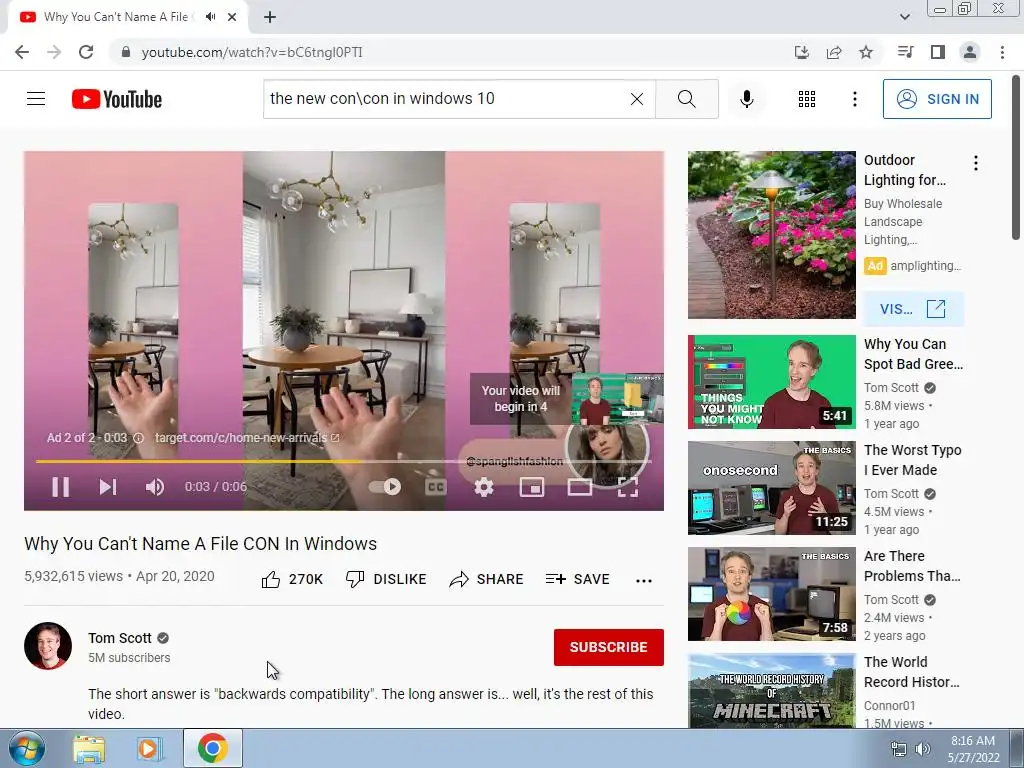Image resolution: width=1024 pixels, height=768 pixels.
Task: Switch to theater mode
Action: click(x=580, y=487)
